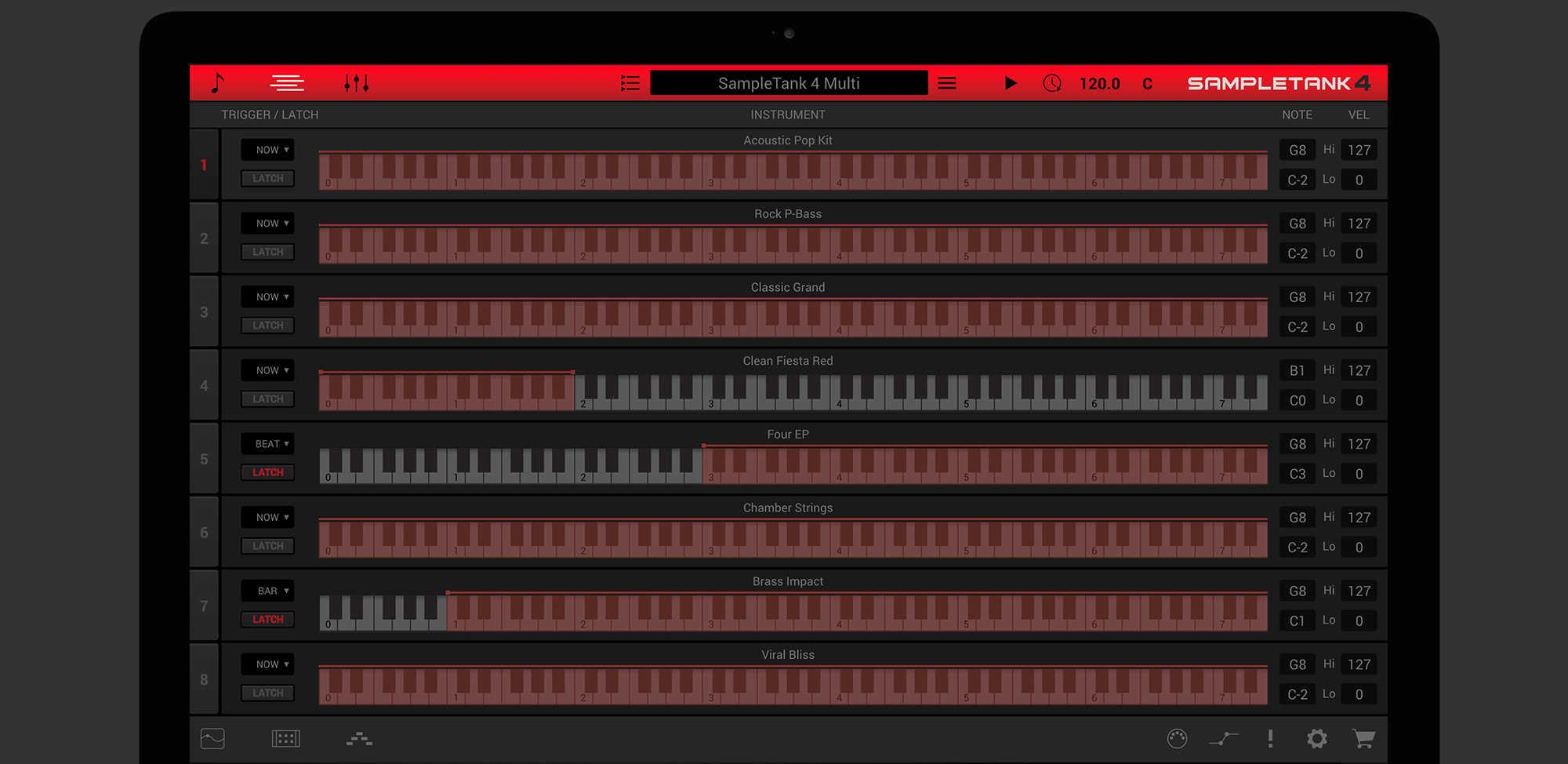
Task: Expand the BAR trigger dropdown for Brass Impact
Action: coord(267,591)
